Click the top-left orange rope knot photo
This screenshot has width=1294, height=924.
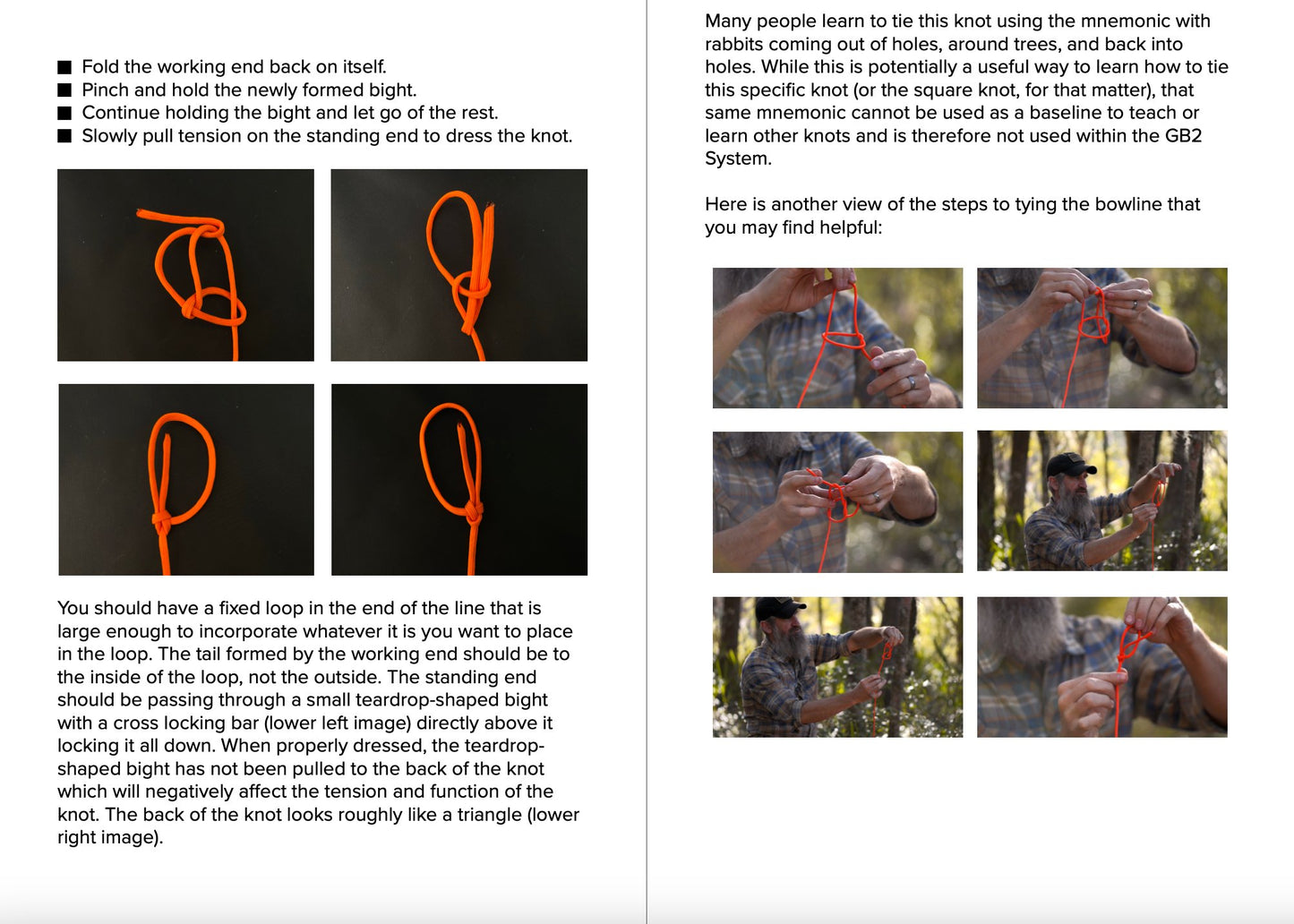coord(185,265)
